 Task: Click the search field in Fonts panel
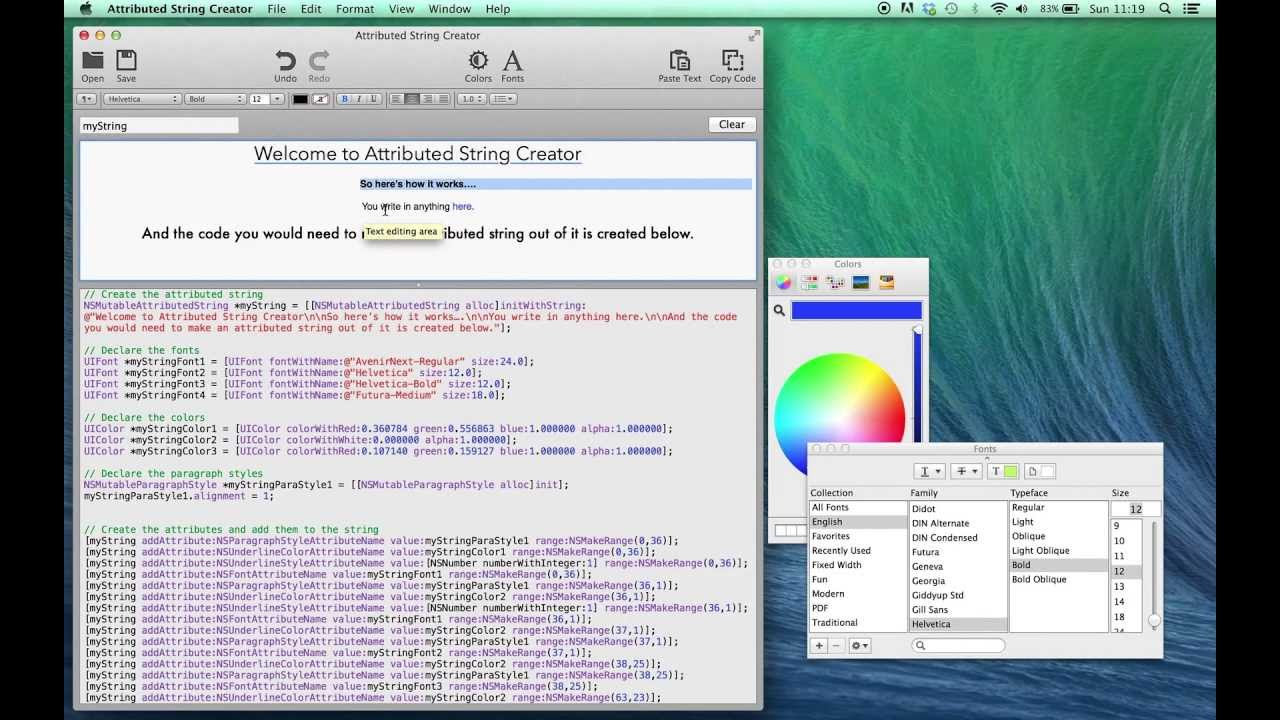958,646
